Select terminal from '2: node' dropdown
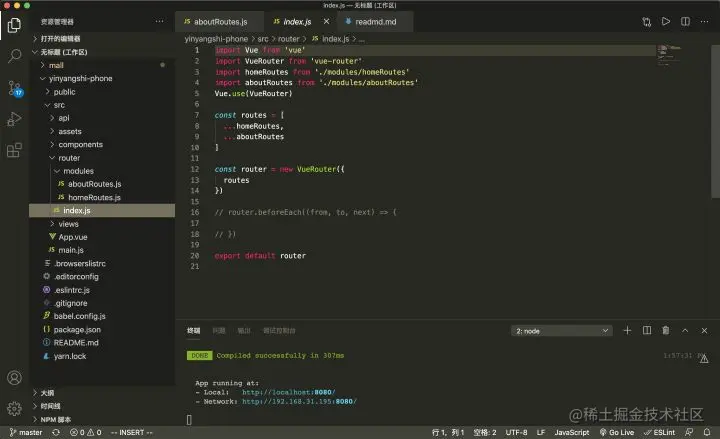Image resolution: width=720 pixels, height=439 pixels. click(x=562, y=331)
